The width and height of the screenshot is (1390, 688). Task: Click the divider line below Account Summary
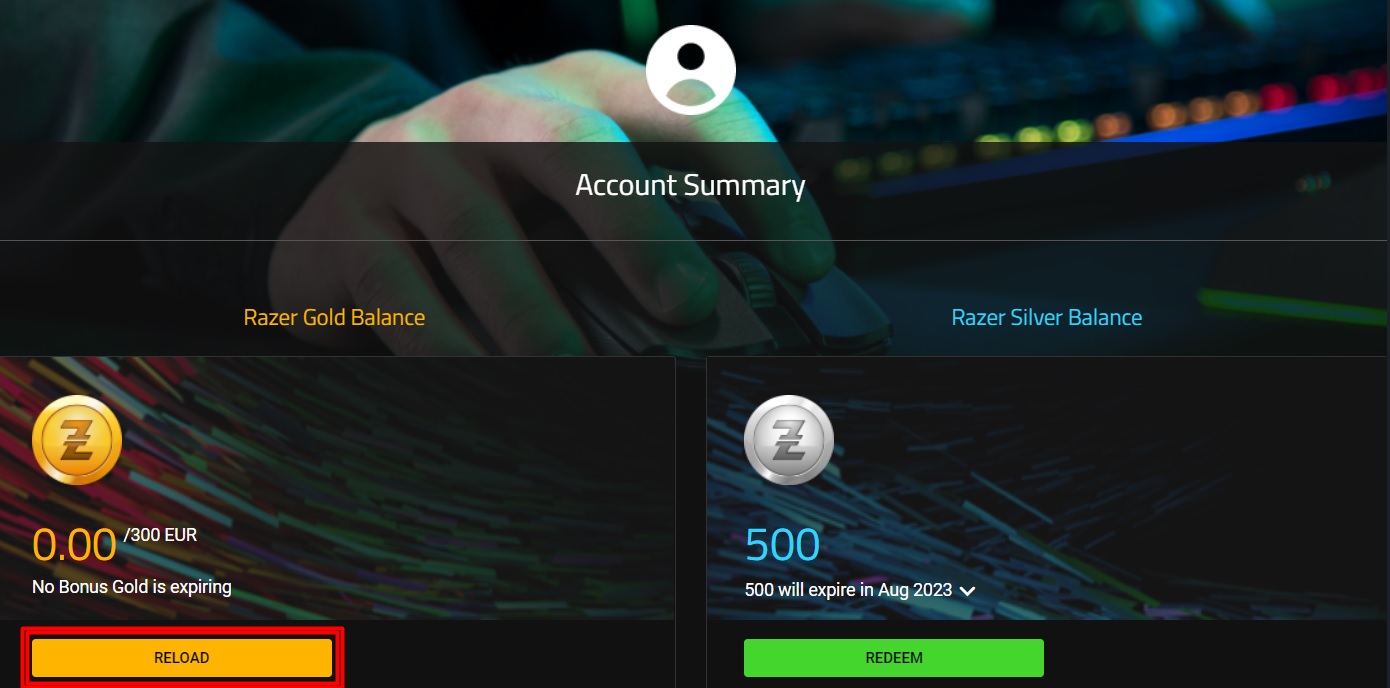(695, 240)
